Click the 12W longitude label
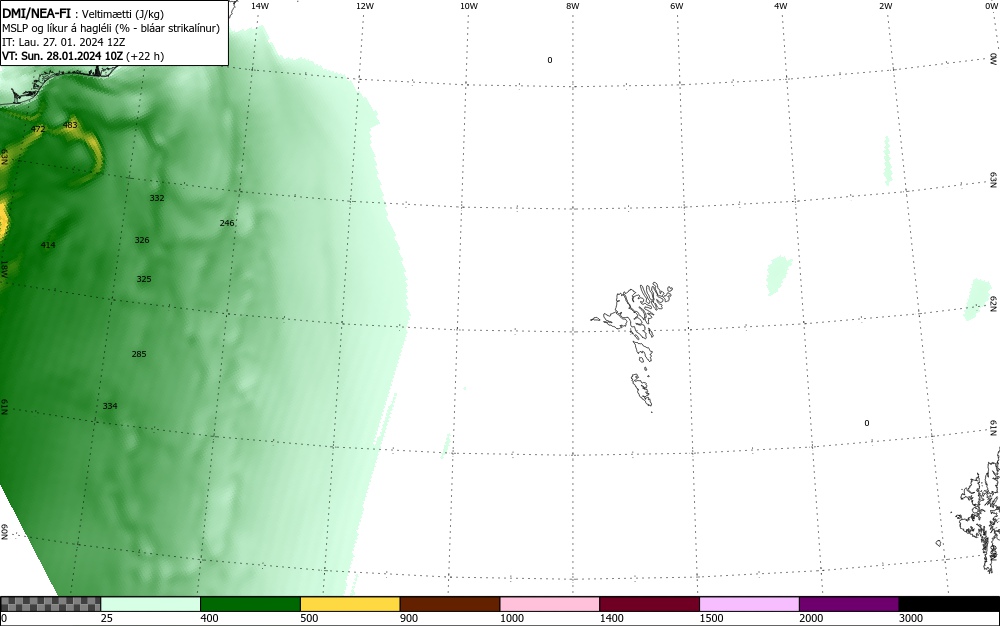Screen dimensions: 1000x626 click(365, 6)
